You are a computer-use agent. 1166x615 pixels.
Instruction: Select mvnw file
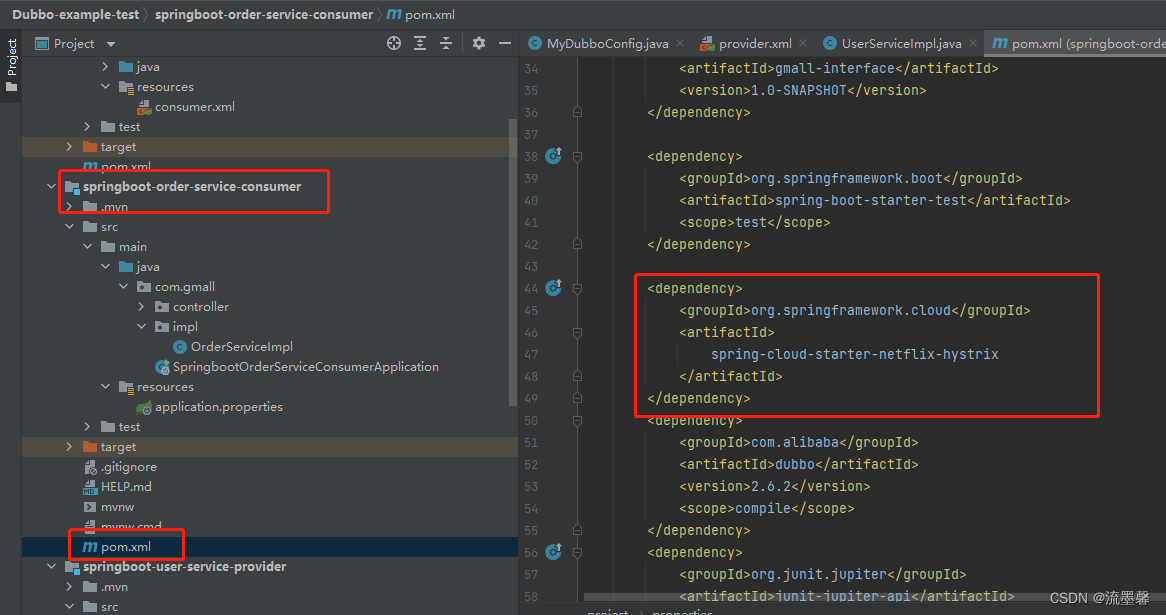[117, 506]
